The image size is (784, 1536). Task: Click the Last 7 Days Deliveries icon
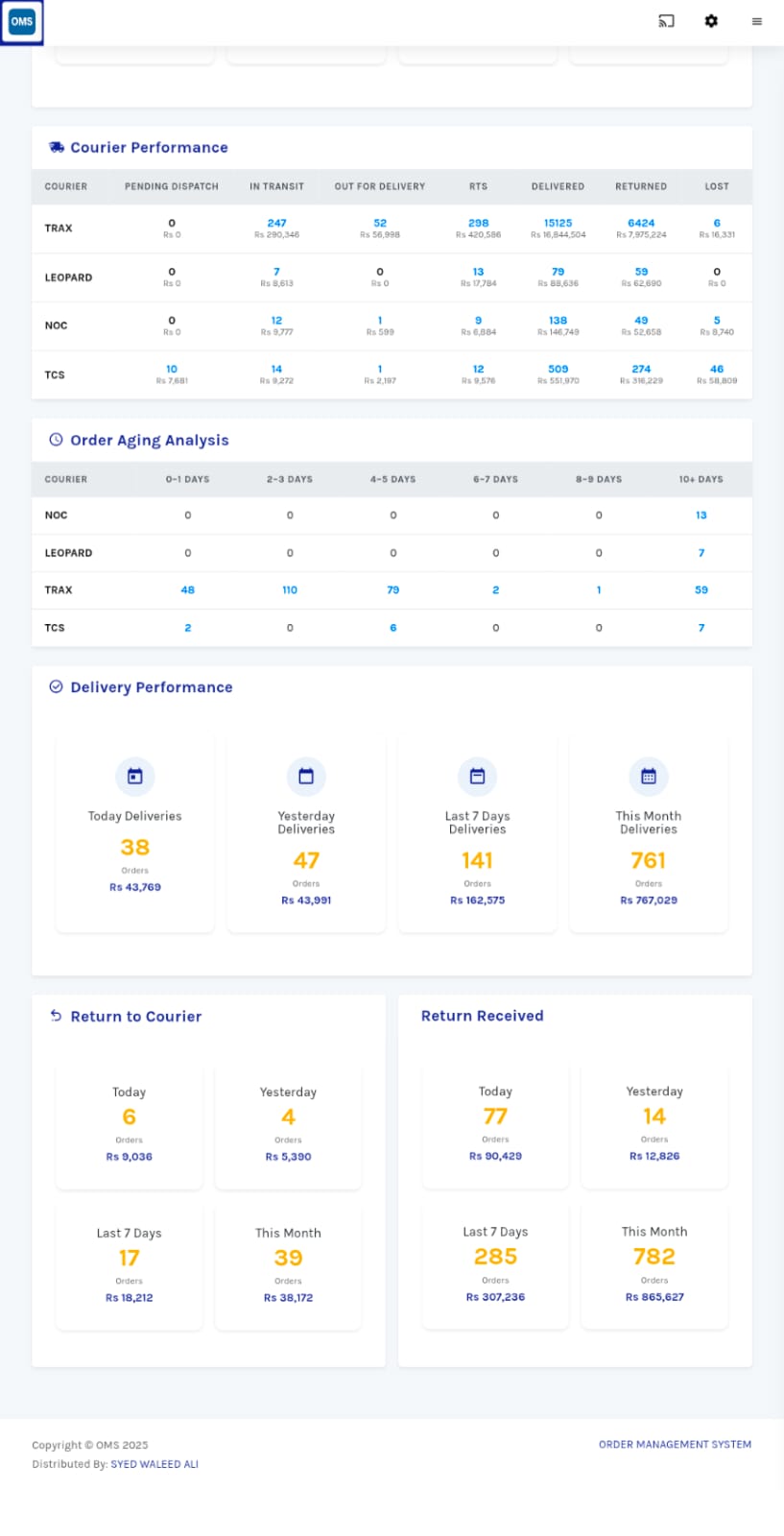[477, 777]
